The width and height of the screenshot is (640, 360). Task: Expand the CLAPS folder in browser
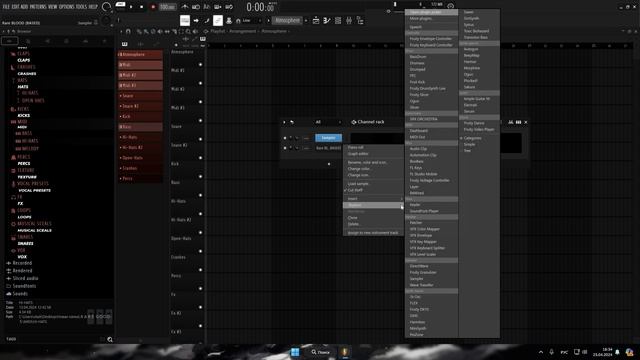click(23, 53)
